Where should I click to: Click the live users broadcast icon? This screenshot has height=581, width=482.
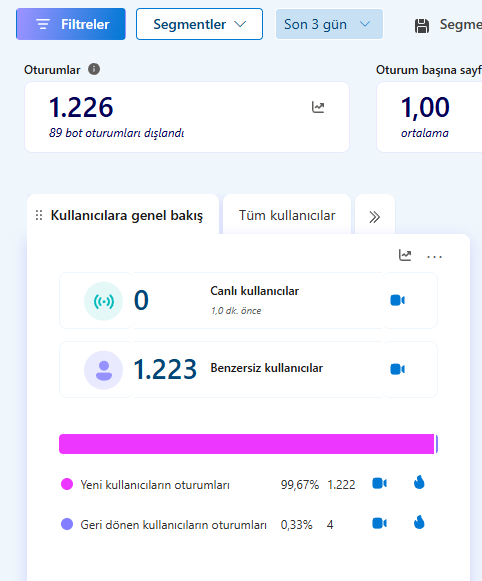(103, 301)
